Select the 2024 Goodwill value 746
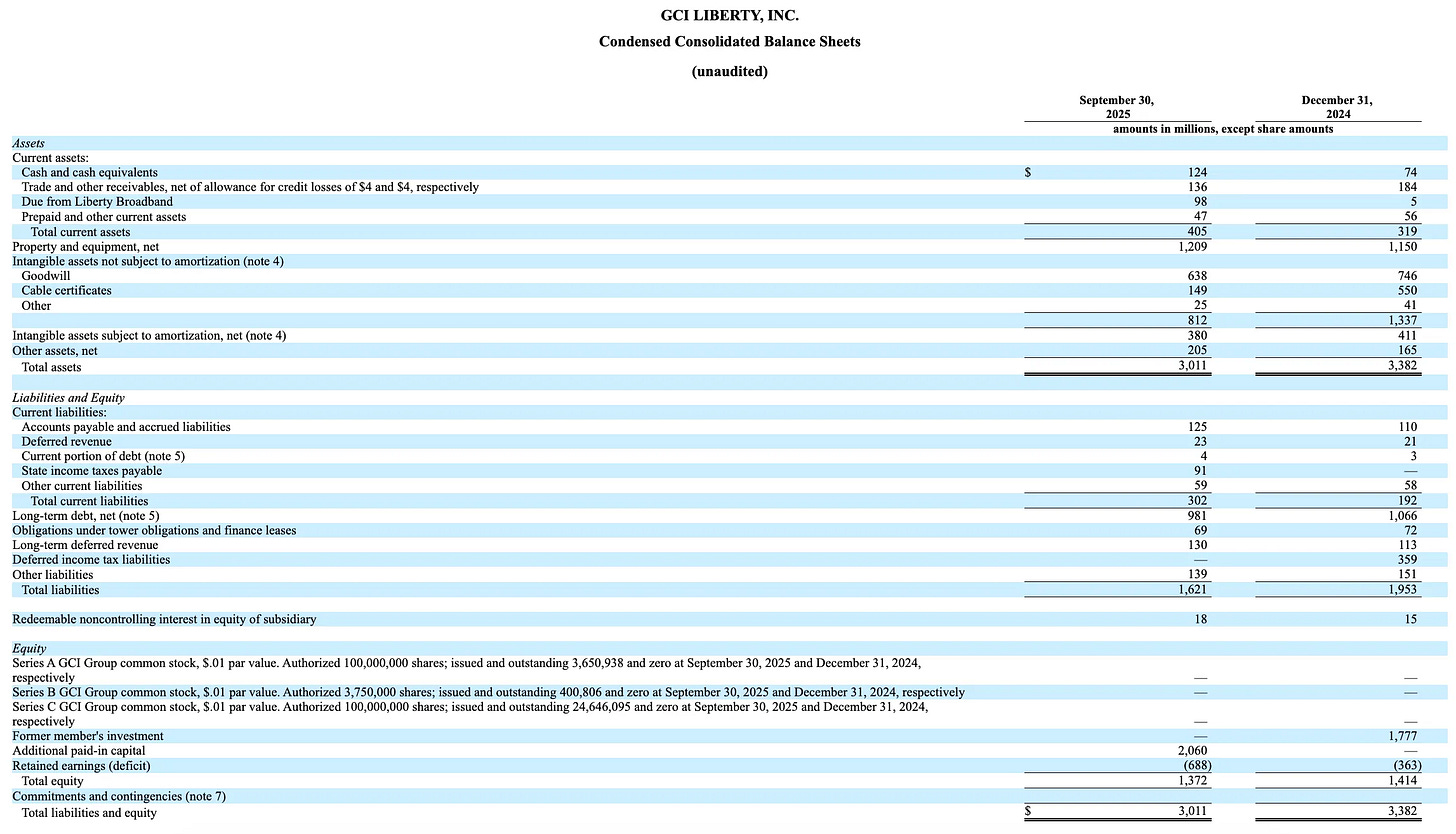The width and height of the screenshot is (1456, 834). [1408, 276]
